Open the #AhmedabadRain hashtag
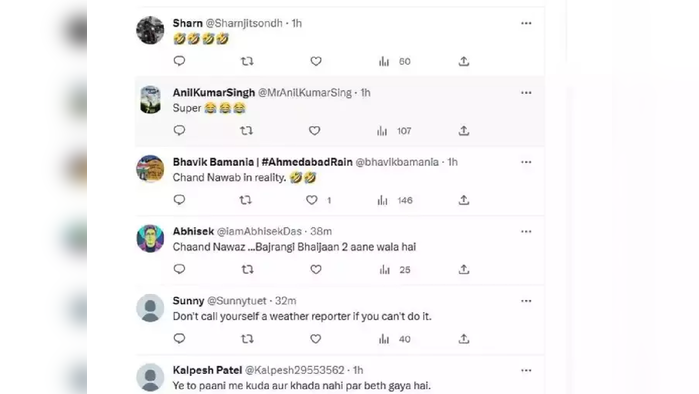Viewport: 699px width, 394px height. [x=307, y=162]
